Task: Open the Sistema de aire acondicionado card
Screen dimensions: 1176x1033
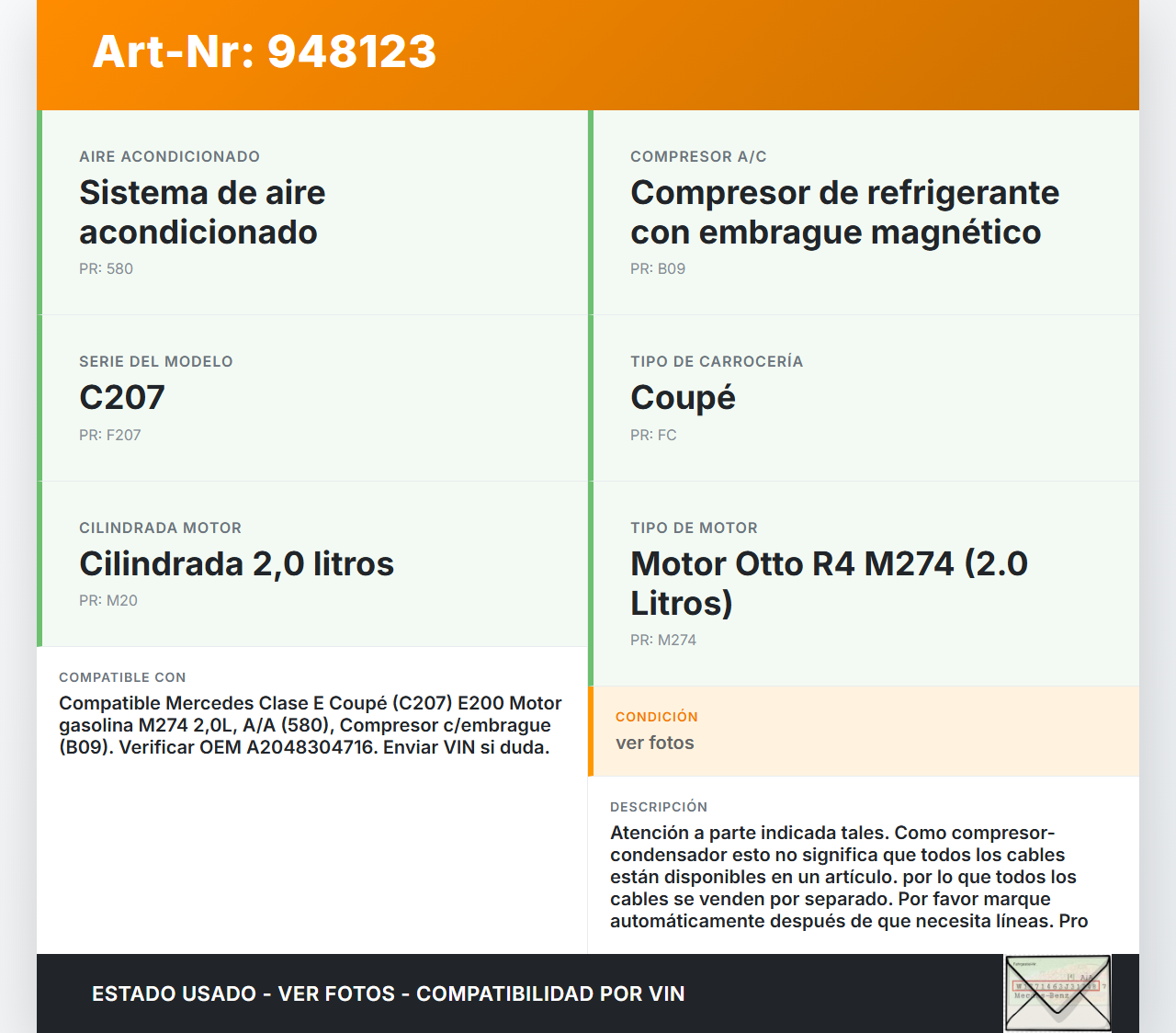Action: [312, 211]
